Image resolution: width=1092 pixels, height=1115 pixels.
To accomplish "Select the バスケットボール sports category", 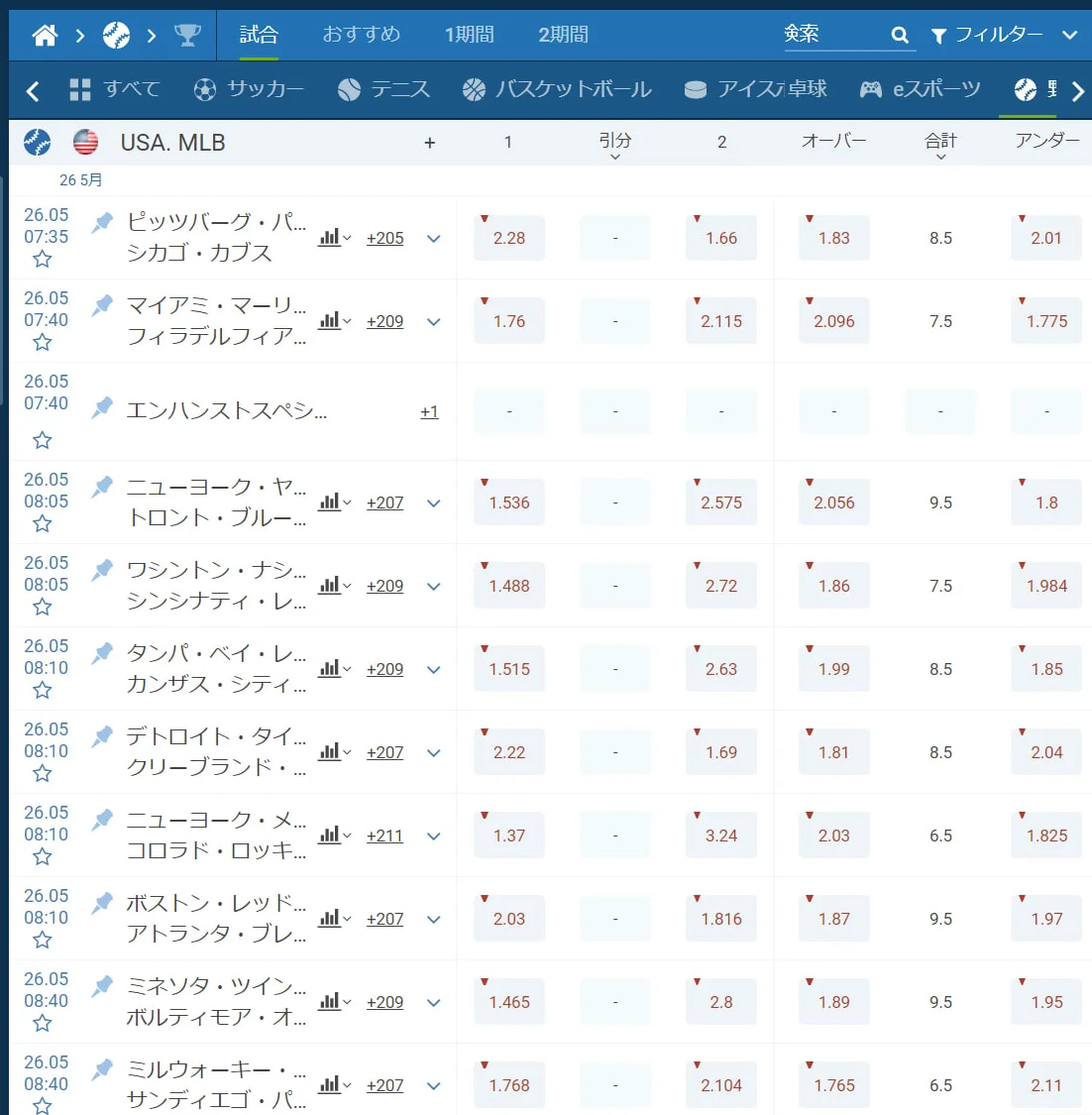I will click(x=557, y=89).
